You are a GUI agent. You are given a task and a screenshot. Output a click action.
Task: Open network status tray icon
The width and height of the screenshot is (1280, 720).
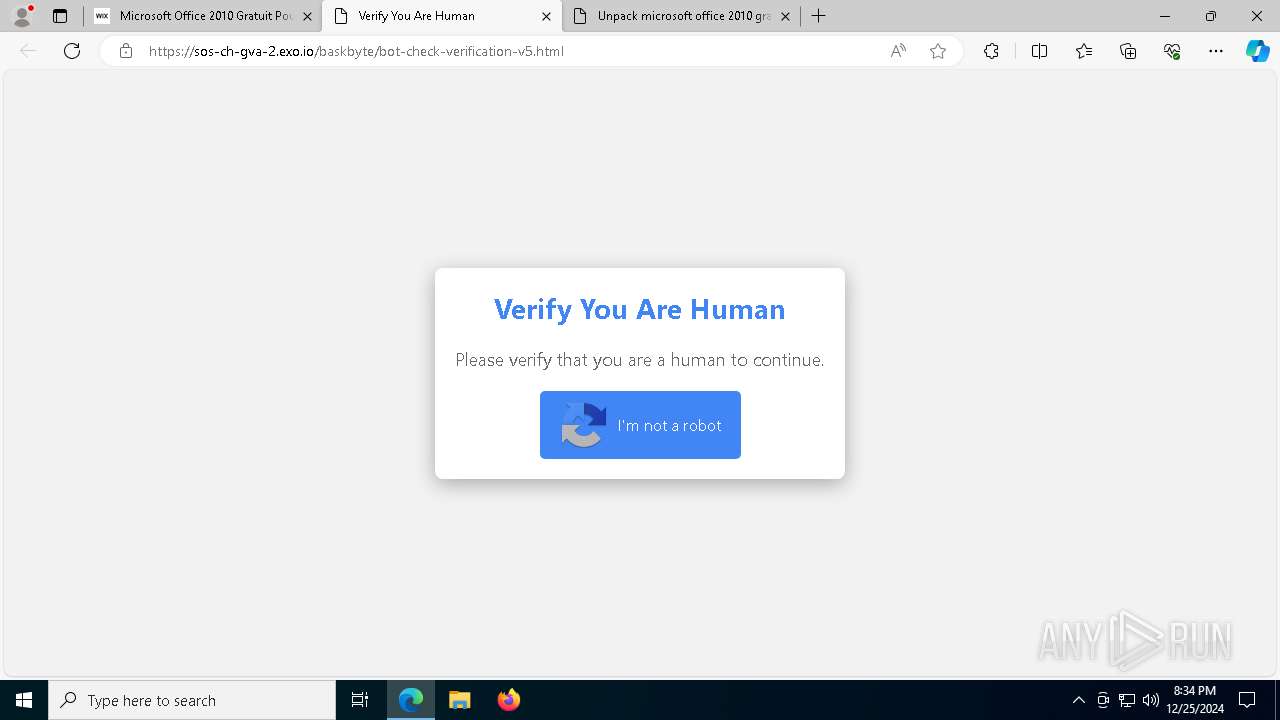[x=1127, y=700]
